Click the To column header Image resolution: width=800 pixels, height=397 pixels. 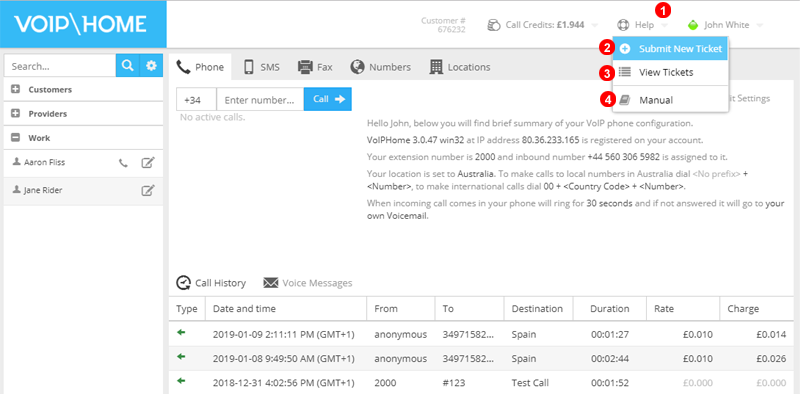469,309
